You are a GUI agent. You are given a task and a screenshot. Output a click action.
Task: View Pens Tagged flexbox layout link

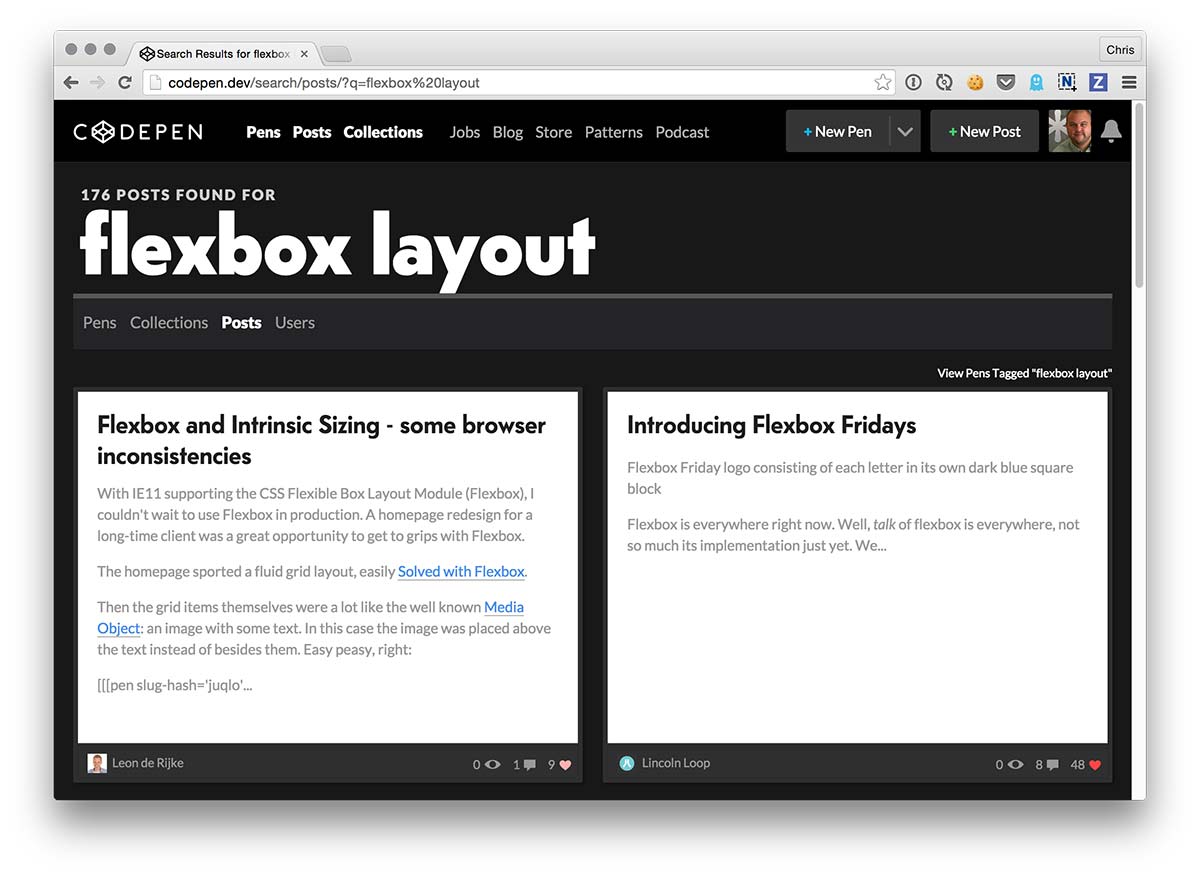point(1024,373)
